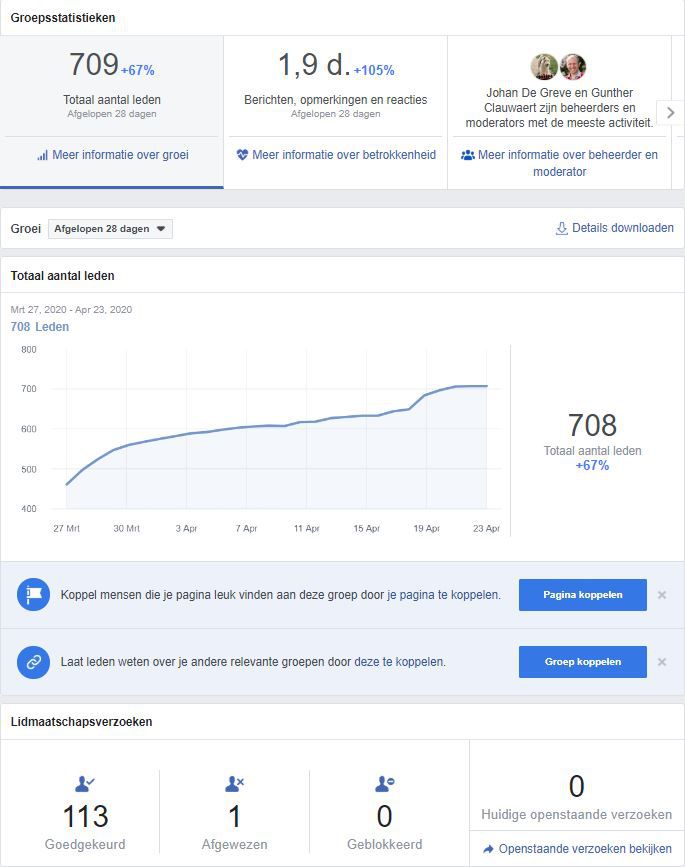This screenshot has height=867, width=685.
Task: Click the 19 Apr point on growth chart
Action: tap(427, 394)
